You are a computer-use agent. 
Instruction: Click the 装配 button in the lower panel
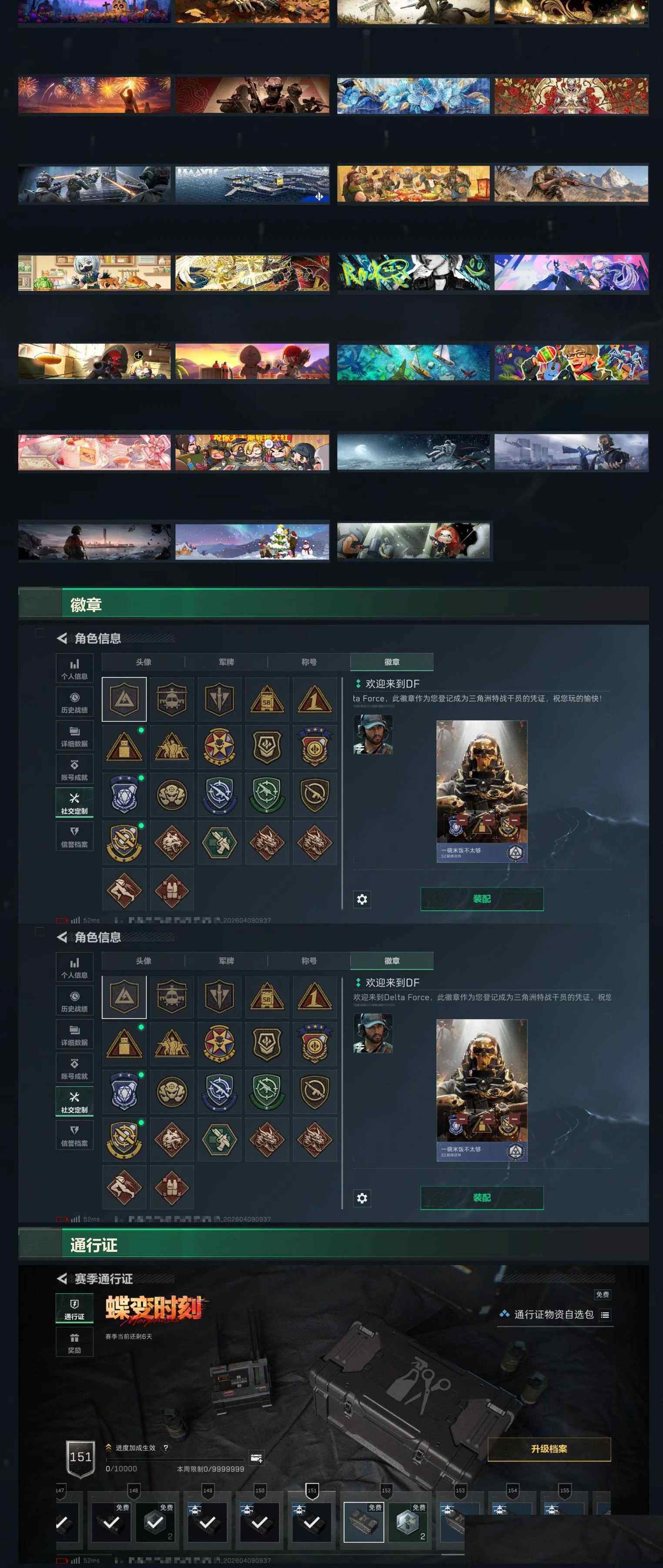click(x=482, y=1197)
